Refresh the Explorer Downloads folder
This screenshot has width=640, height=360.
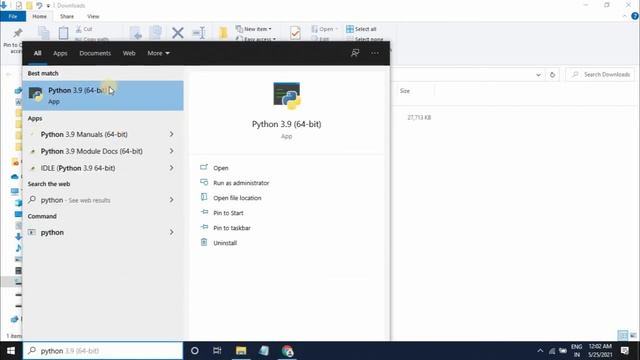[552, 75]
